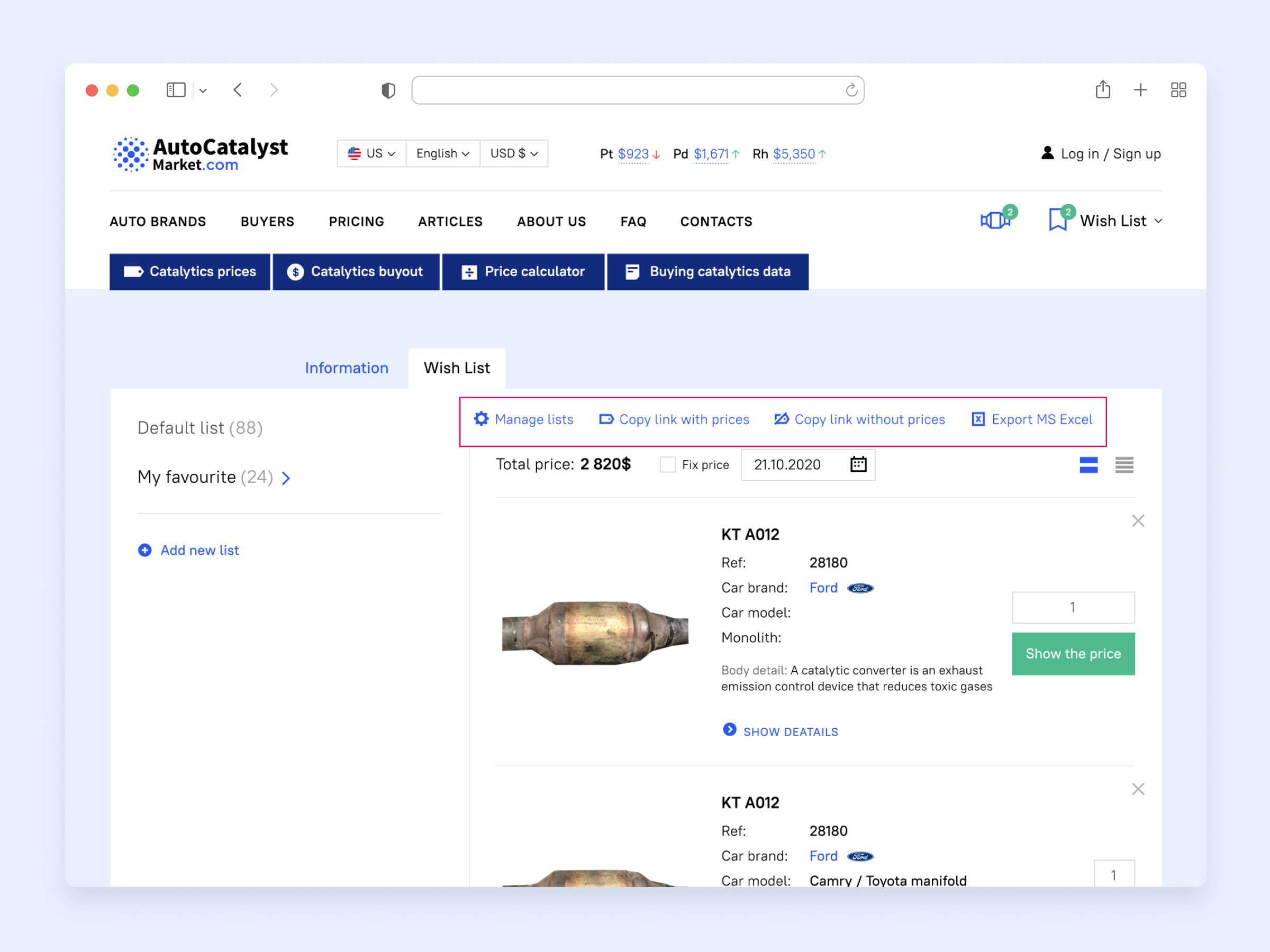Expand the USD $ currency dropdown

(x=513, y=153)
